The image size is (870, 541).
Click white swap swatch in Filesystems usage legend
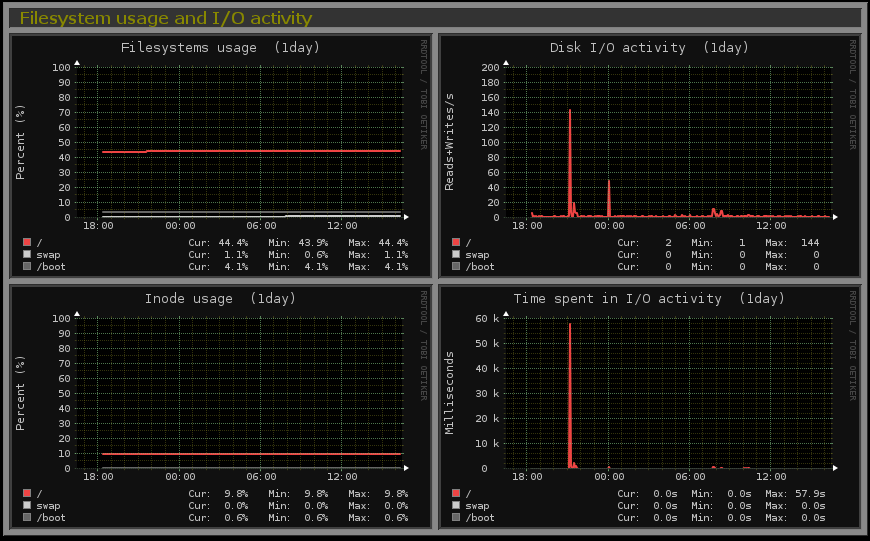[x=27, y=254]
